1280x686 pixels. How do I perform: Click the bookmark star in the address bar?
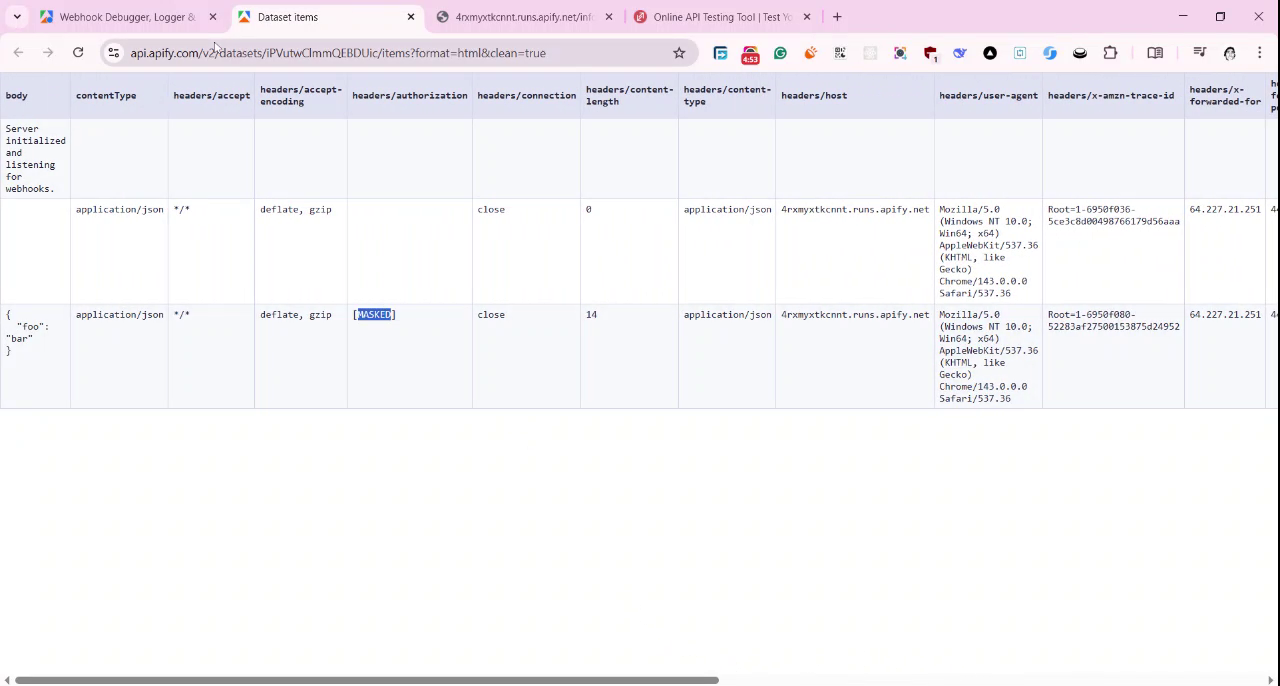pos(679,53)
